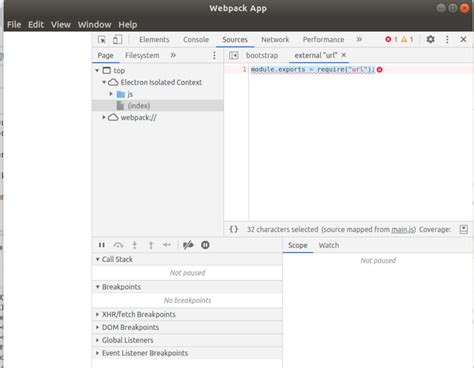
Task: Switch to the Watch pane tab
Action: click(329, 245)
